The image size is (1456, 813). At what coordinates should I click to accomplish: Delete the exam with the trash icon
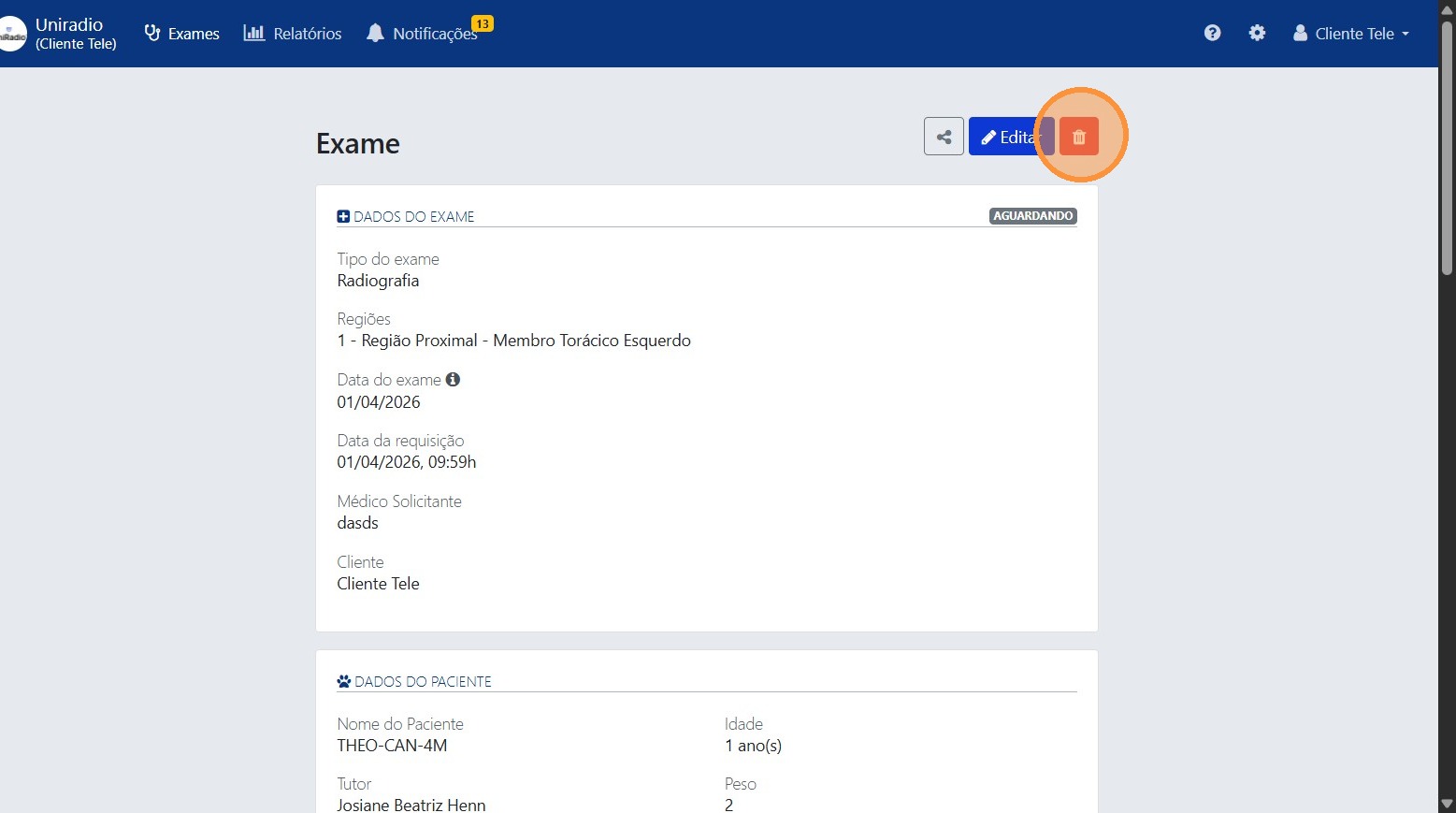1078,137
